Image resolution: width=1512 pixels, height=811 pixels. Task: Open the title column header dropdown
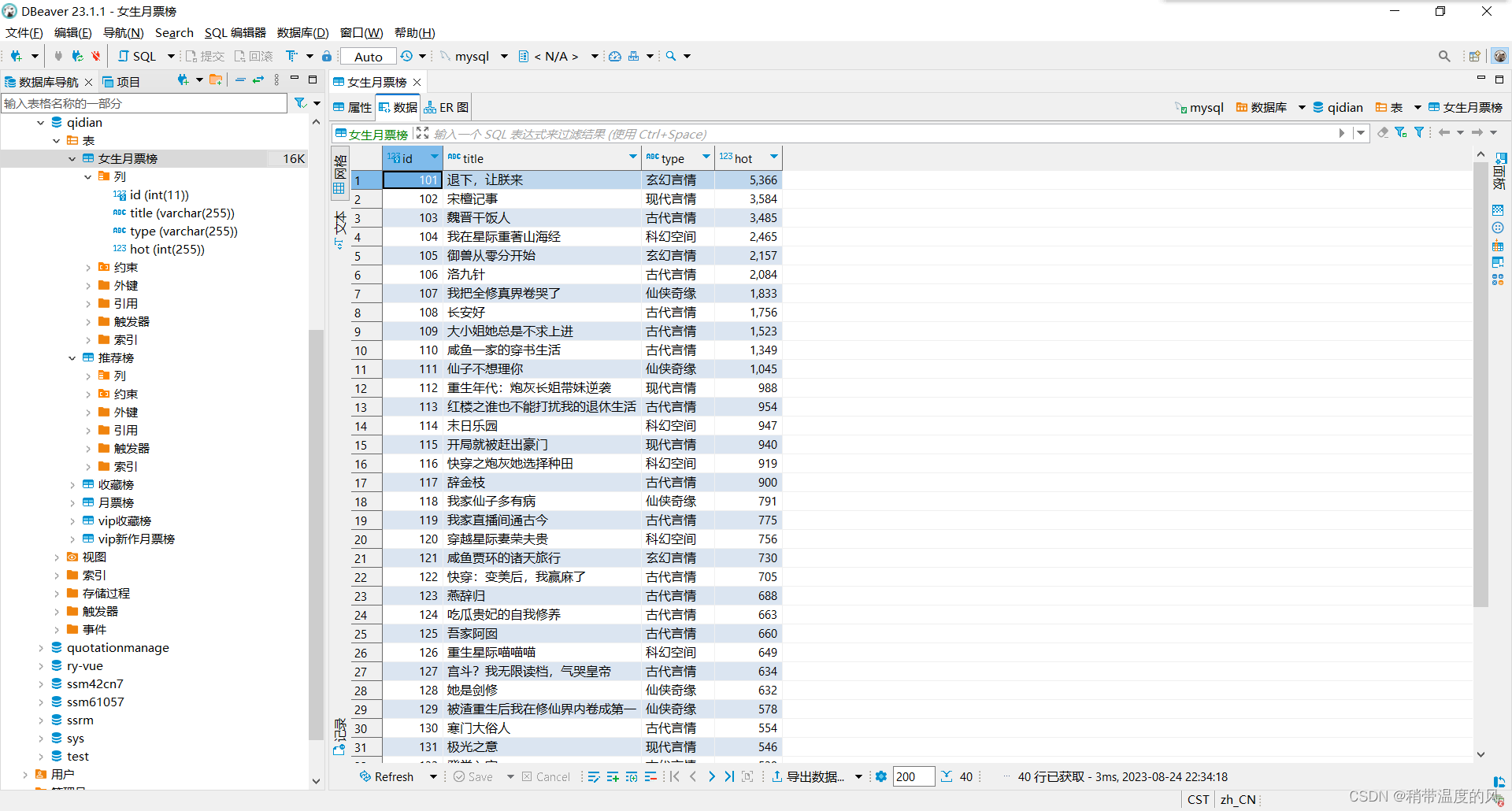point(633,157)
